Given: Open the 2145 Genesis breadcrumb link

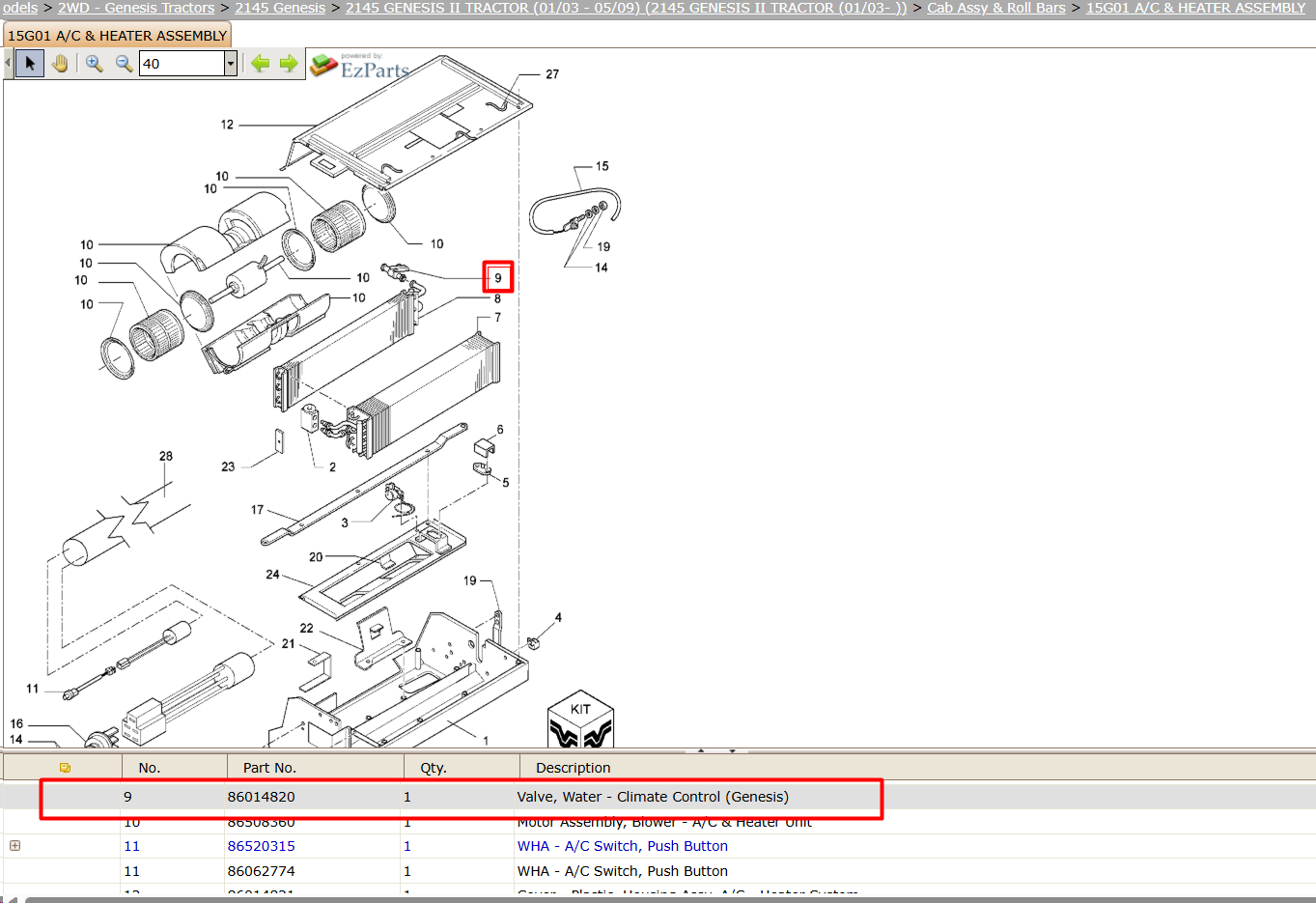Looking at the screenshot, I should [x=280, y=8].
